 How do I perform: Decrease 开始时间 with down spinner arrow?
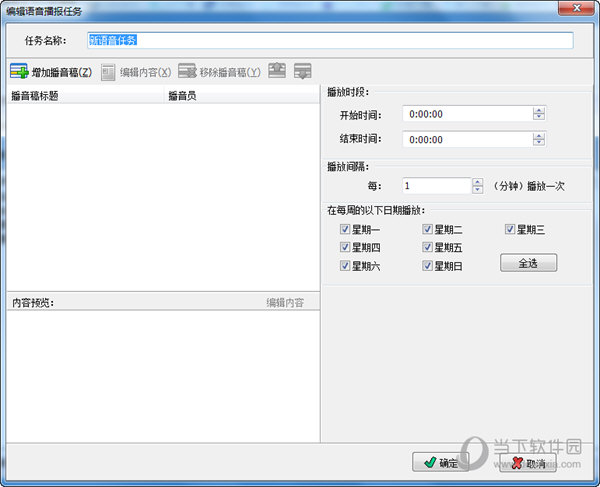click(x=539, y=117)
